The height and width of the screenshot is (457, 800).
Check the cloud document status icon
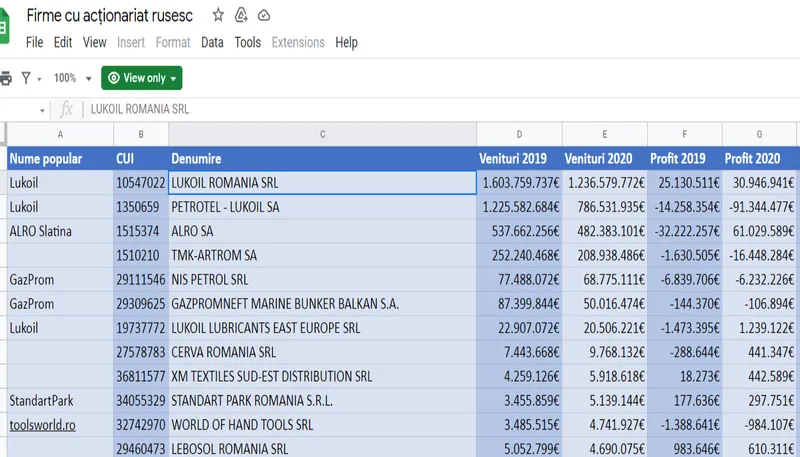click(x=264, y=16)
